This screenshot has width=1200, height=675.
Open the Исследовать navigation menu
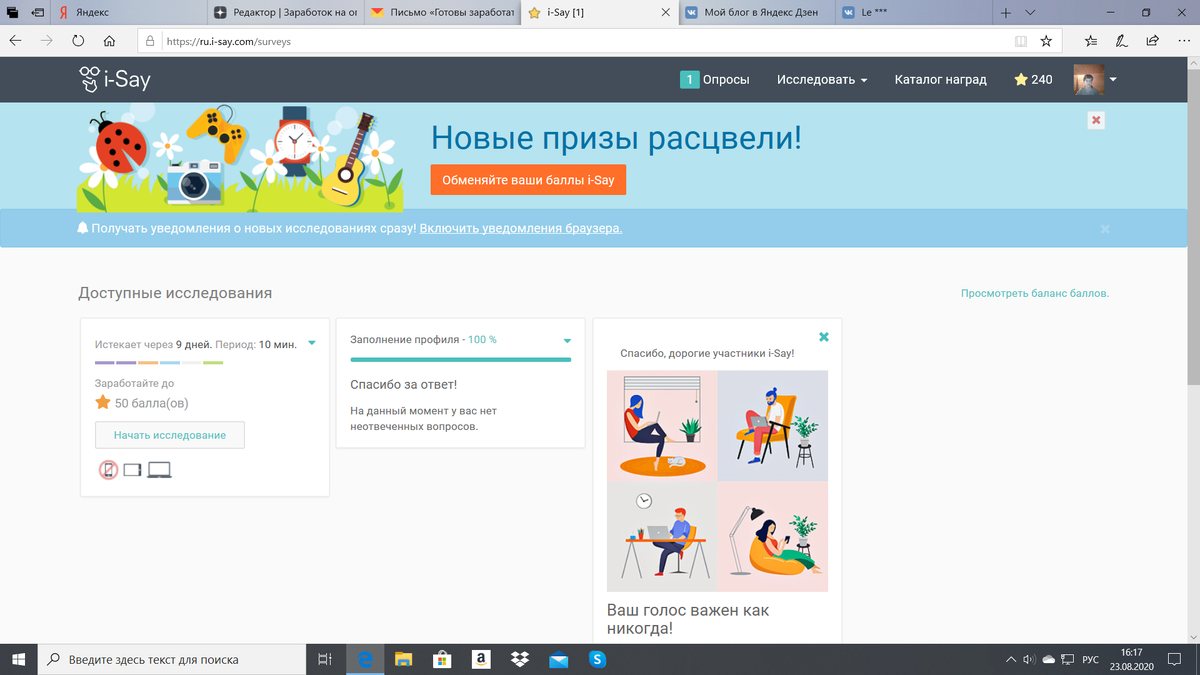coord(821,79)
